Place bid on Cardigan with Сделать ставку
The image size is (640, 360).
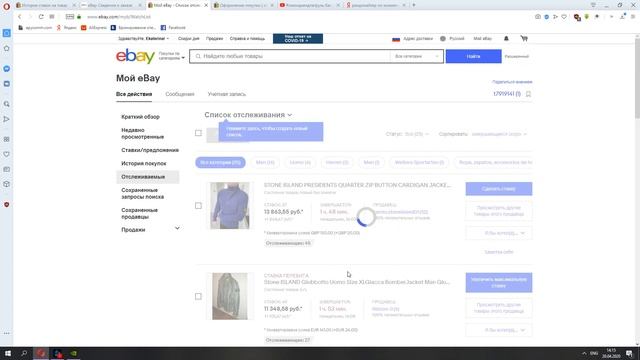(x=499, y=189)
